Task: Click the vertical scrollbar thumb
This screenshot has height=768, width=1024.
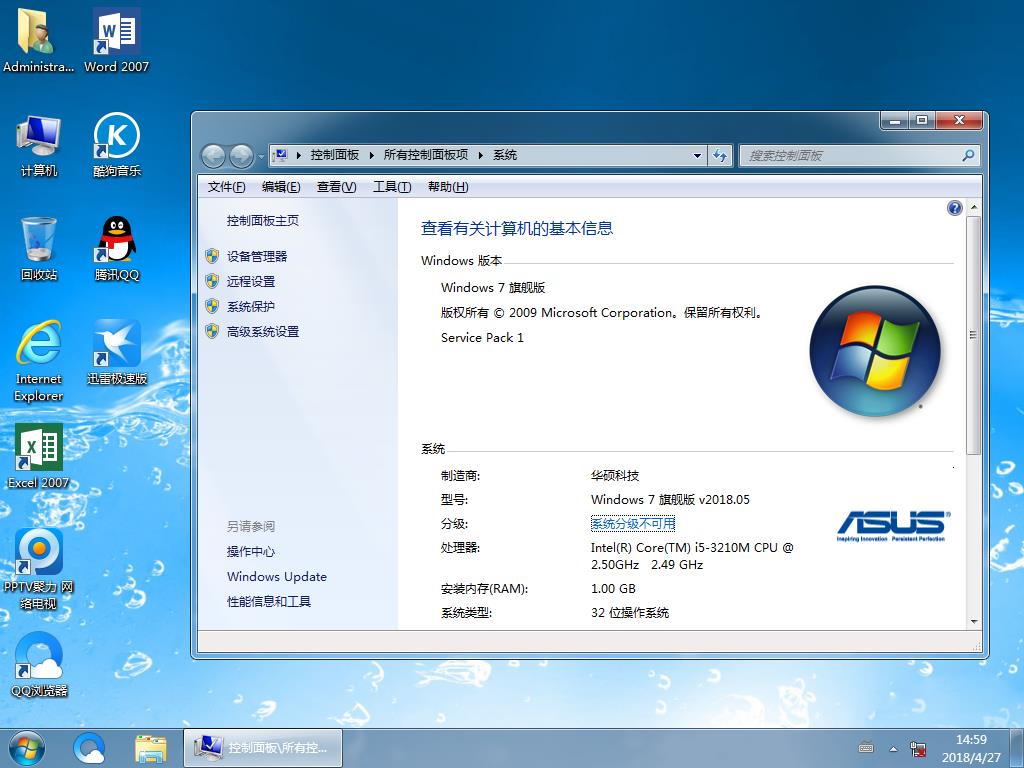Action: pyautogui.click(x=974, y=335)
